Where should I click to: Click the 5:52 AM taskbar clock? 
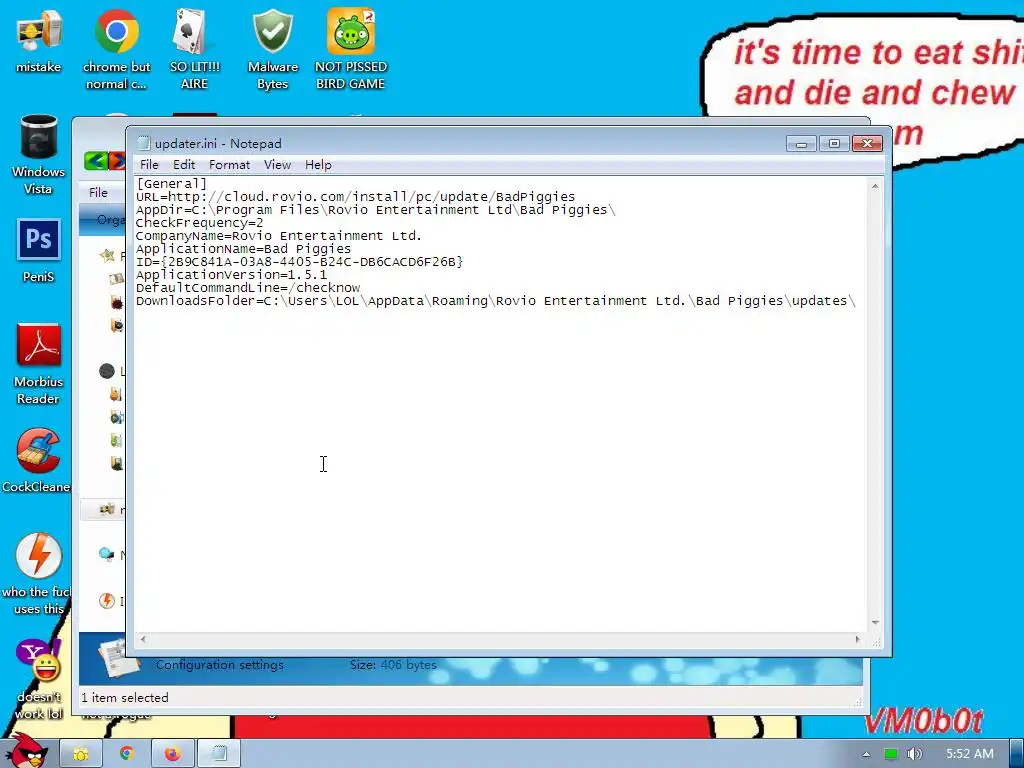(x=970, y=754)
